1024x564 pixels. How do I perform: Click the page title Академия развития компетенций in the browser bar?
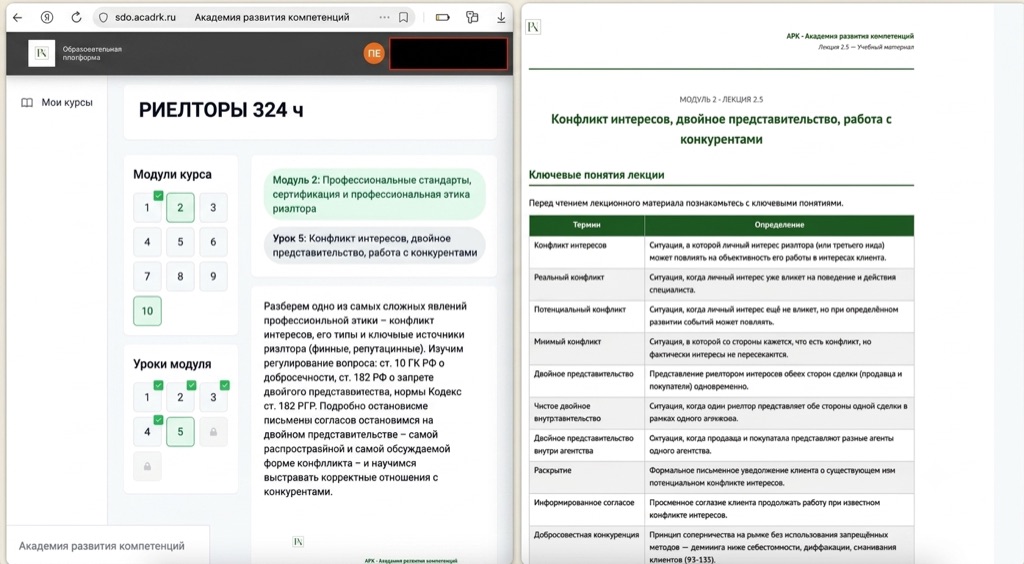pos(272,18)
